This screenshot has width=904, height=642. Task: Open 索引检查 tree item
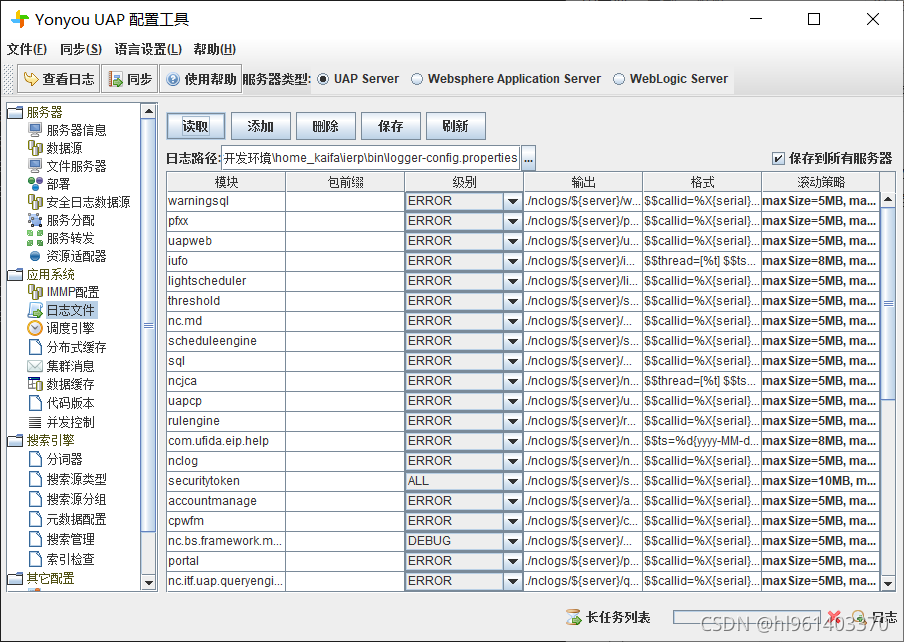(70, 559)
